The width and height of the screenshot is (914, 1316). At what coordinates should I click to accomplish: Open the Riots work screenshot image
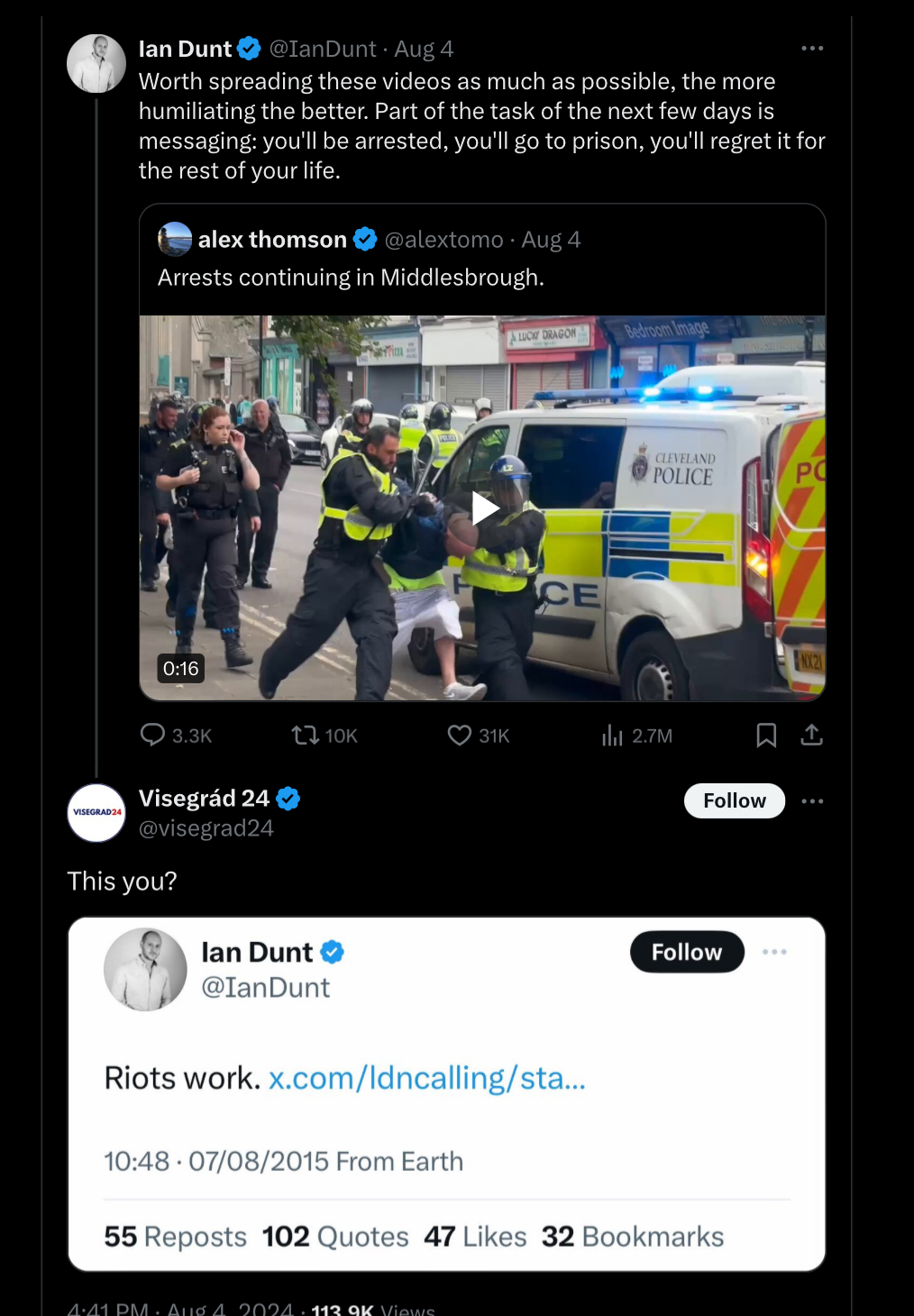(447, 1094)
